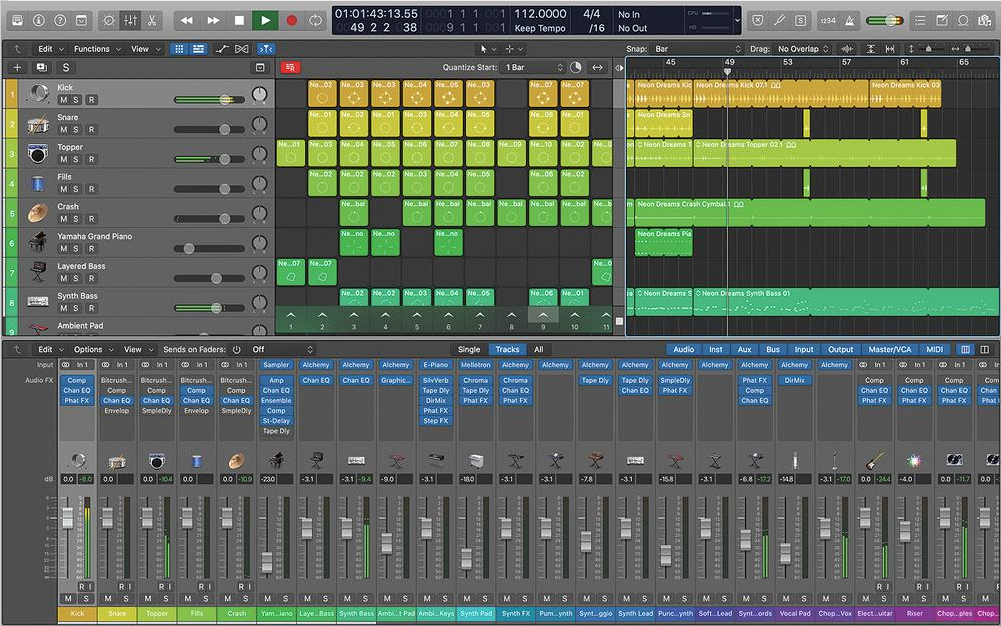Open the Inspector info icon

tap(39, 20)
